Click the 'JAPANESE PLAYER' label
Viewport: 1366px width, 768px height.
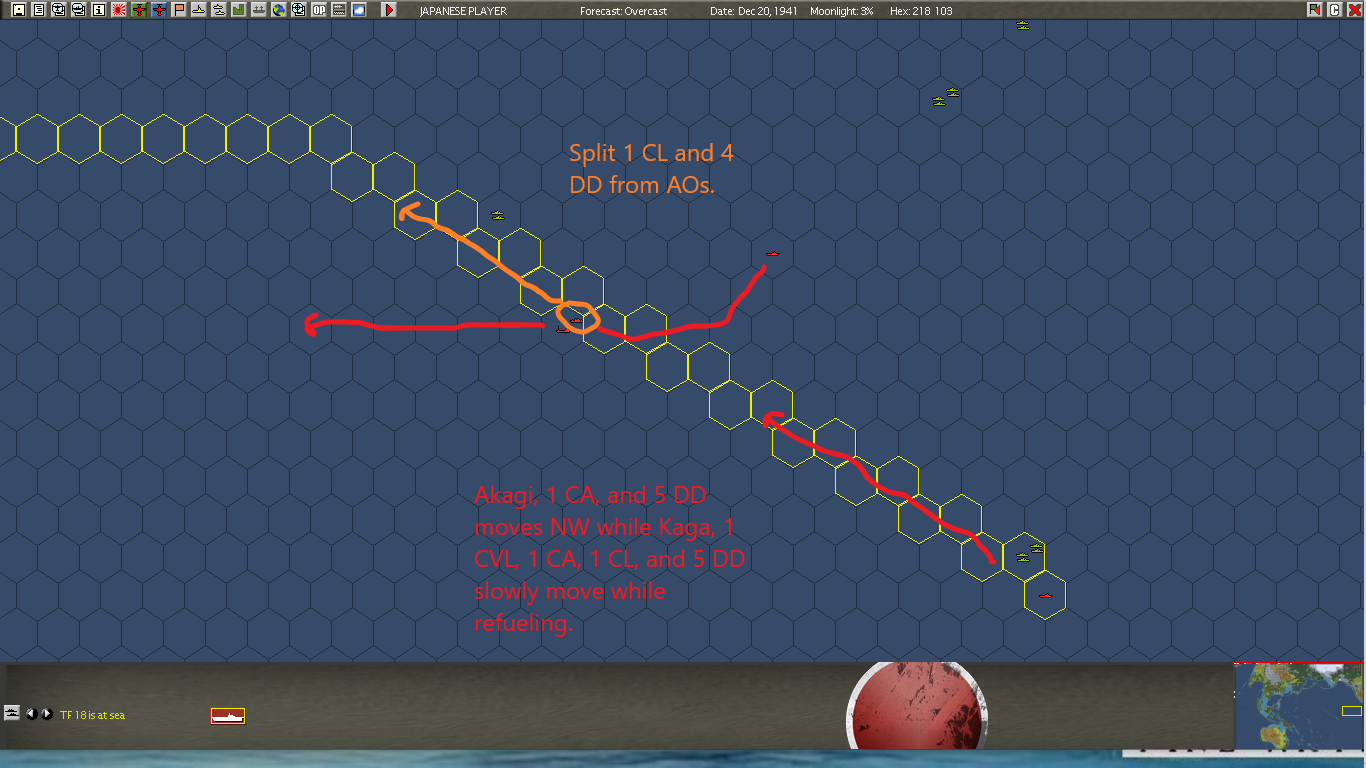click(463, 11)
